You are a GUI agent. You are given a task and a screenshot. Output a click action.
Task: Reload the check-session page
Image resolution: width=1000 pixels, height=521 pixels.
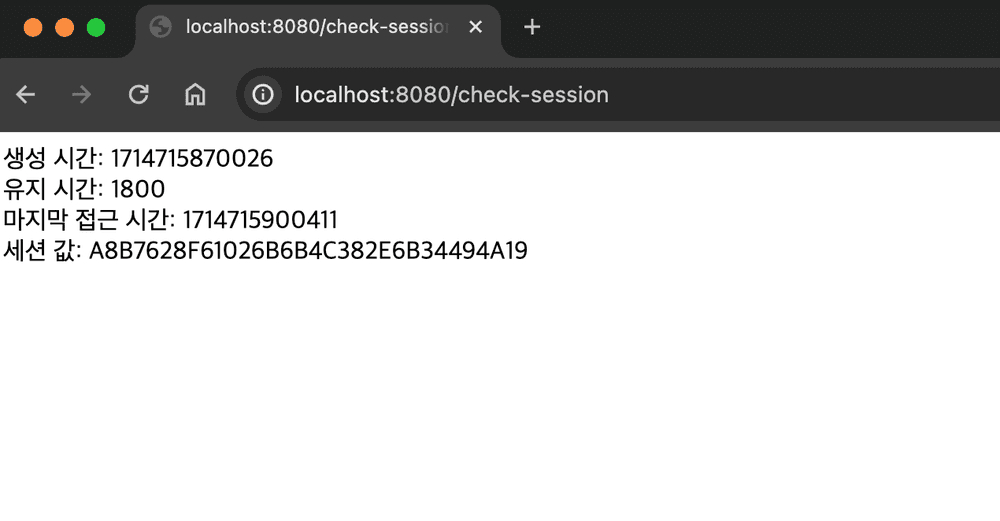(138, 94)
